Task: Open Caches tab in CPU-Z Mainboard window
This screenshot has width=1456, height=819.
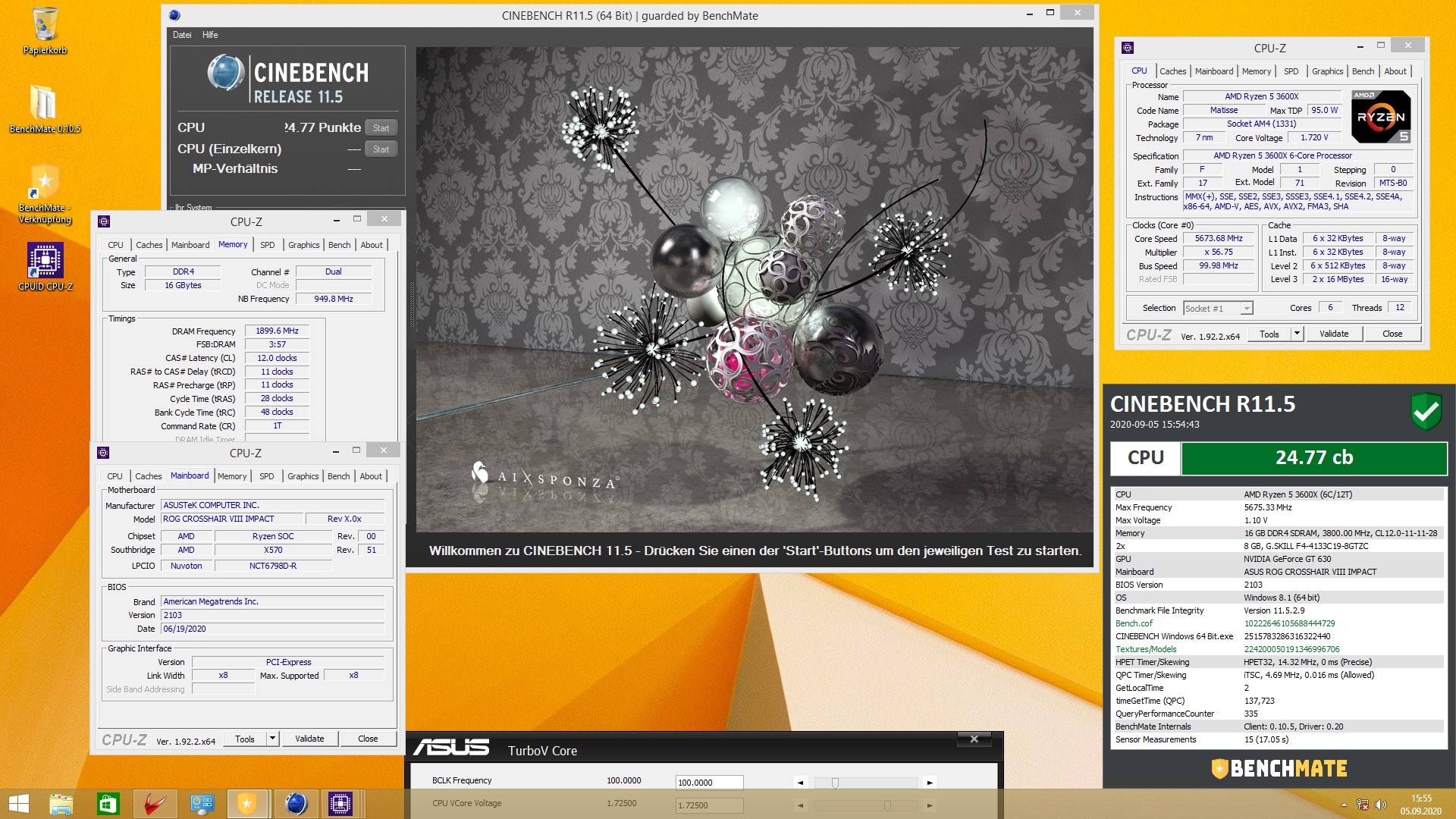Action: 148,476
